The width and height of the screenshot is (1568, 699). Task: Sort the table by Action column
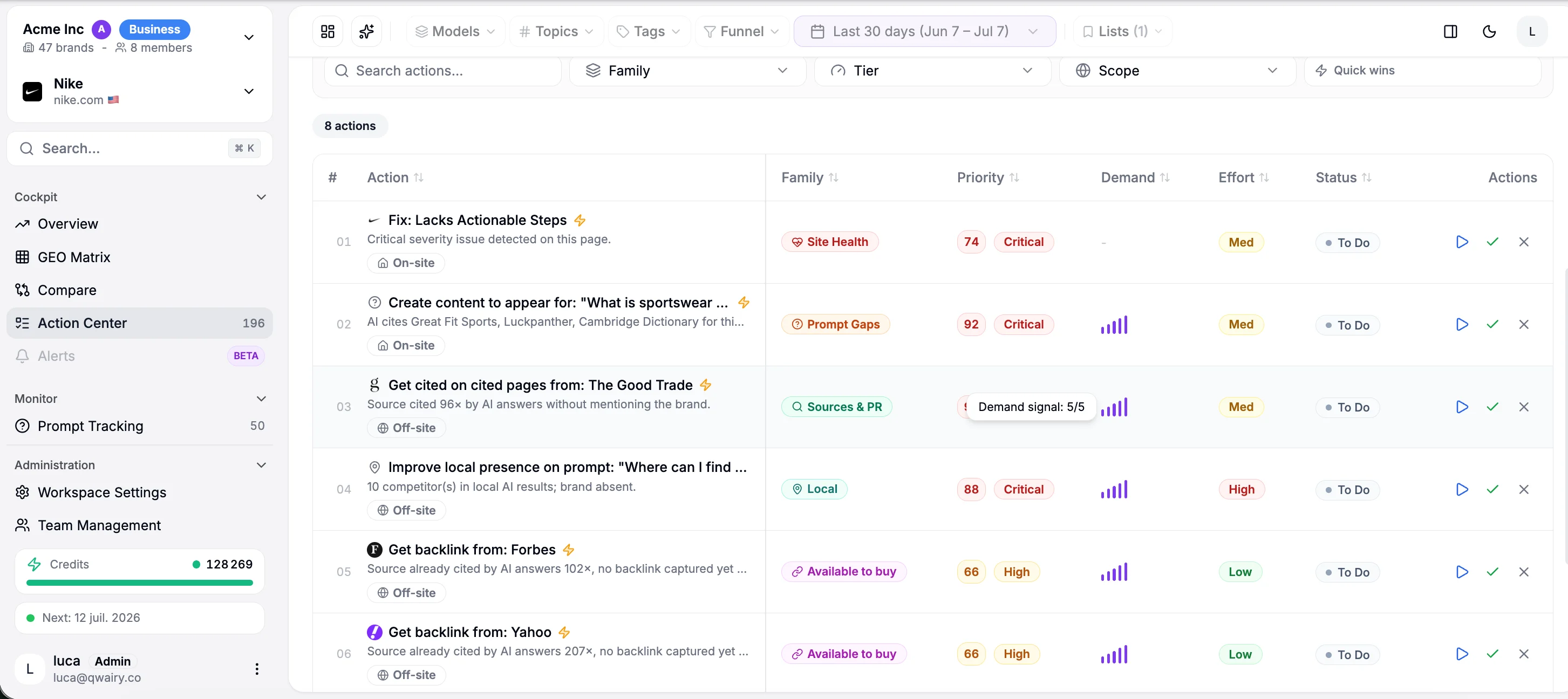coord(395,177)
